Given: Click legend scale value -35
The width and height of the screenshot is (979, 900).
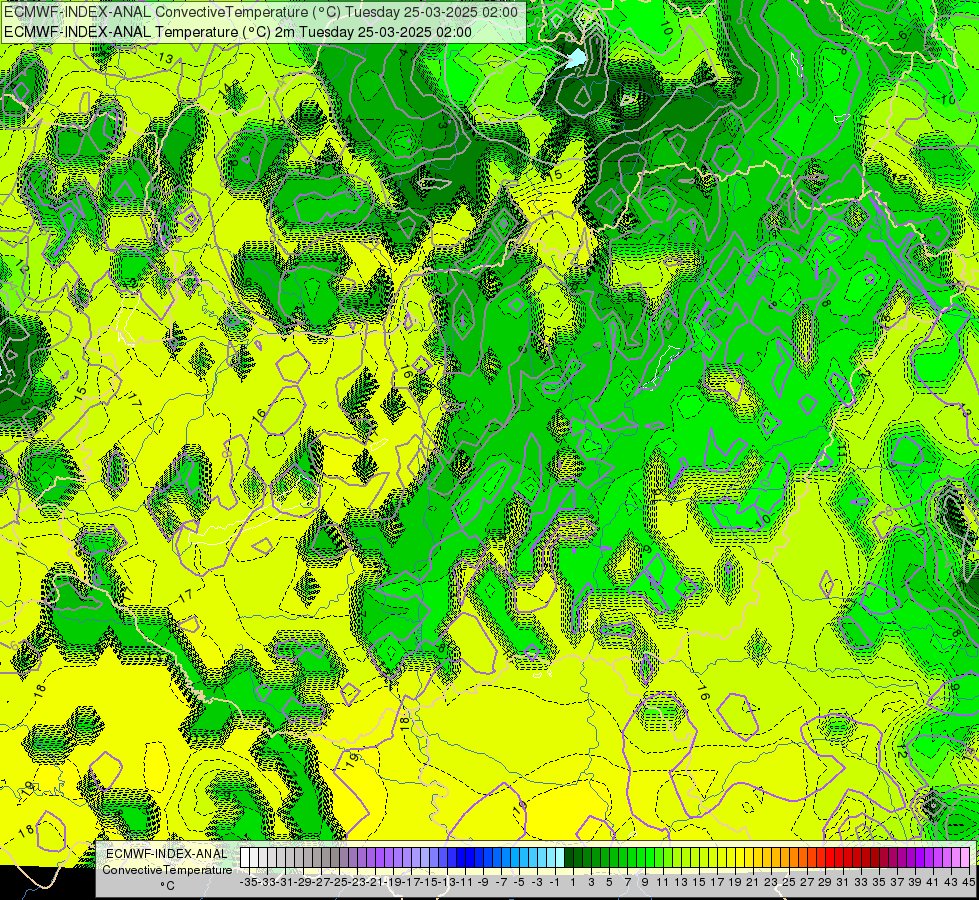Looking at the screenshot, I should [248, 882].
